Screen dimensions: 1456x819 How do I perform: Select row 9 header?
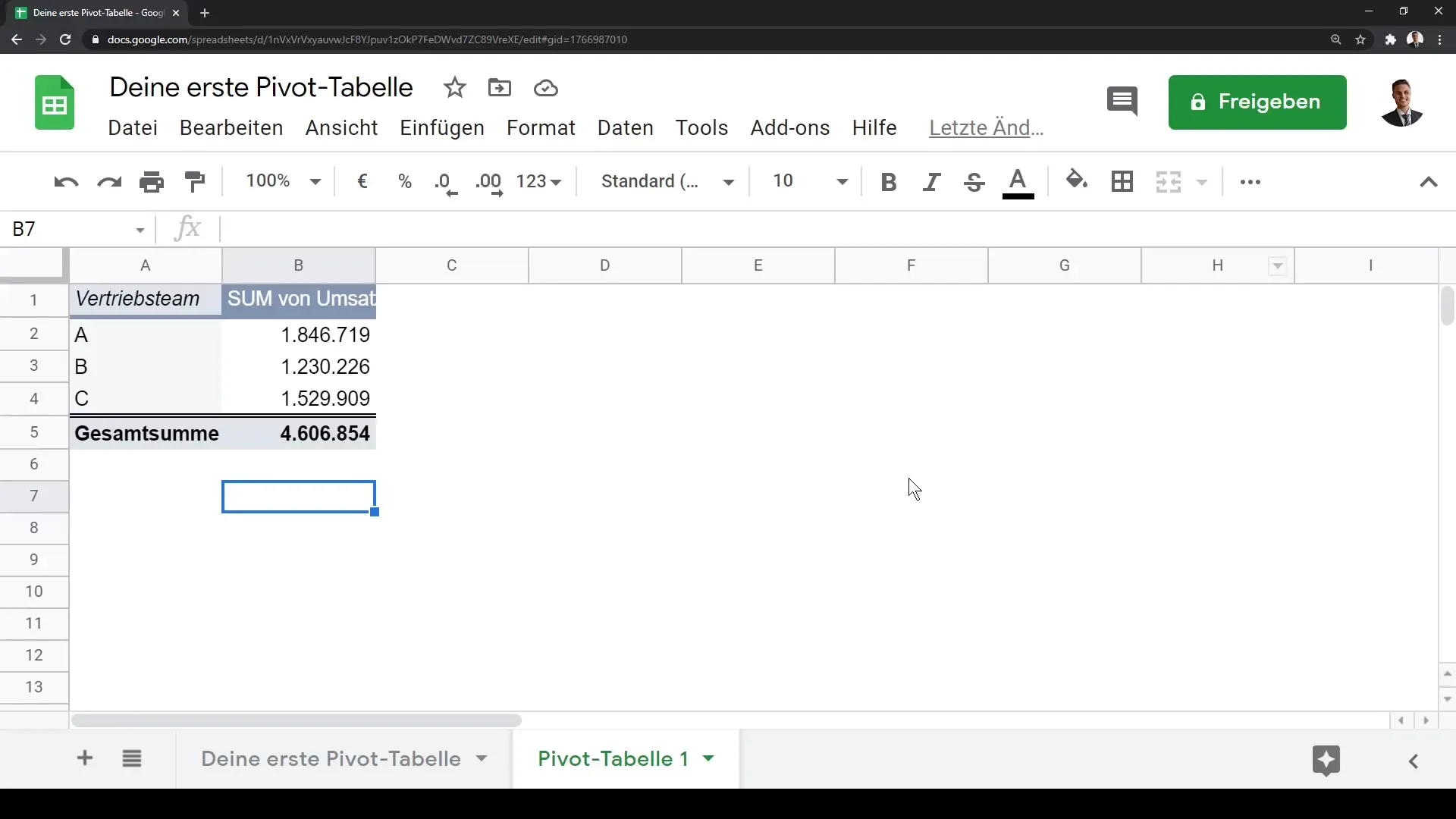pyautogui.click(x=34, y=560)
